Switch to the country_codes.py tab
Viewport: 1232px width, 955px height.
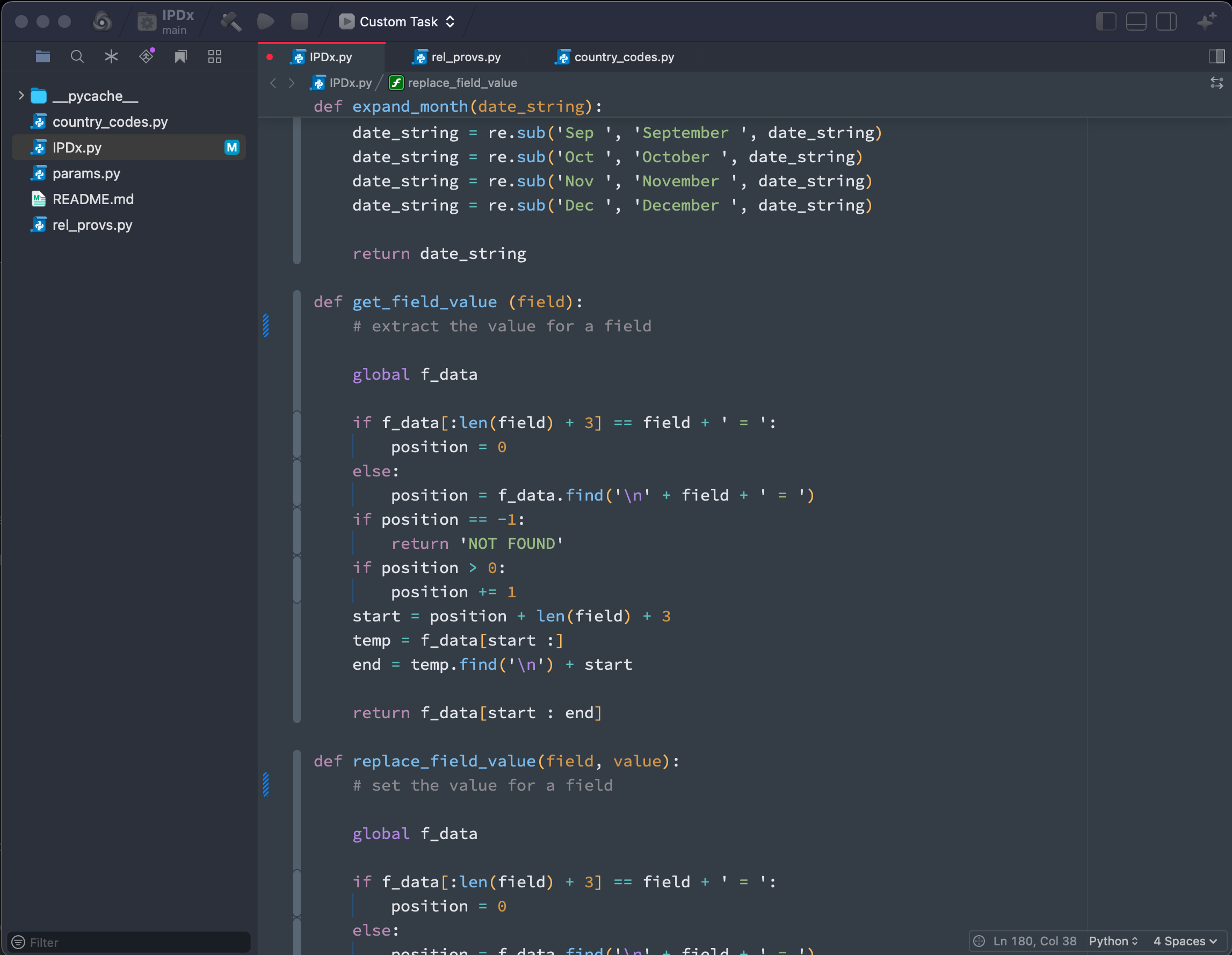[x=624, y=57]
